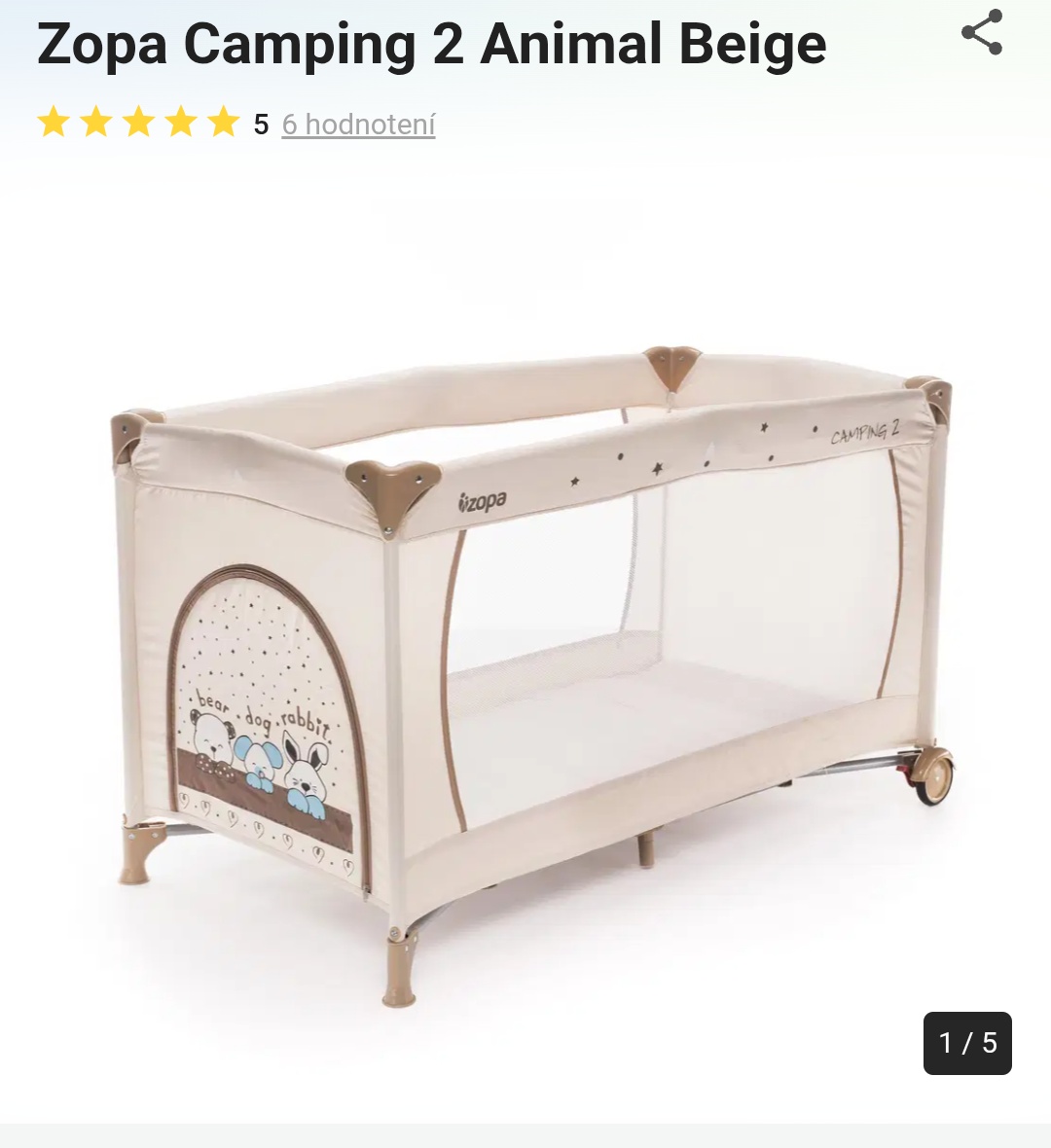1051x1148 pixels.
Task: Click the first rating star
Action: [x=54, y=123]
